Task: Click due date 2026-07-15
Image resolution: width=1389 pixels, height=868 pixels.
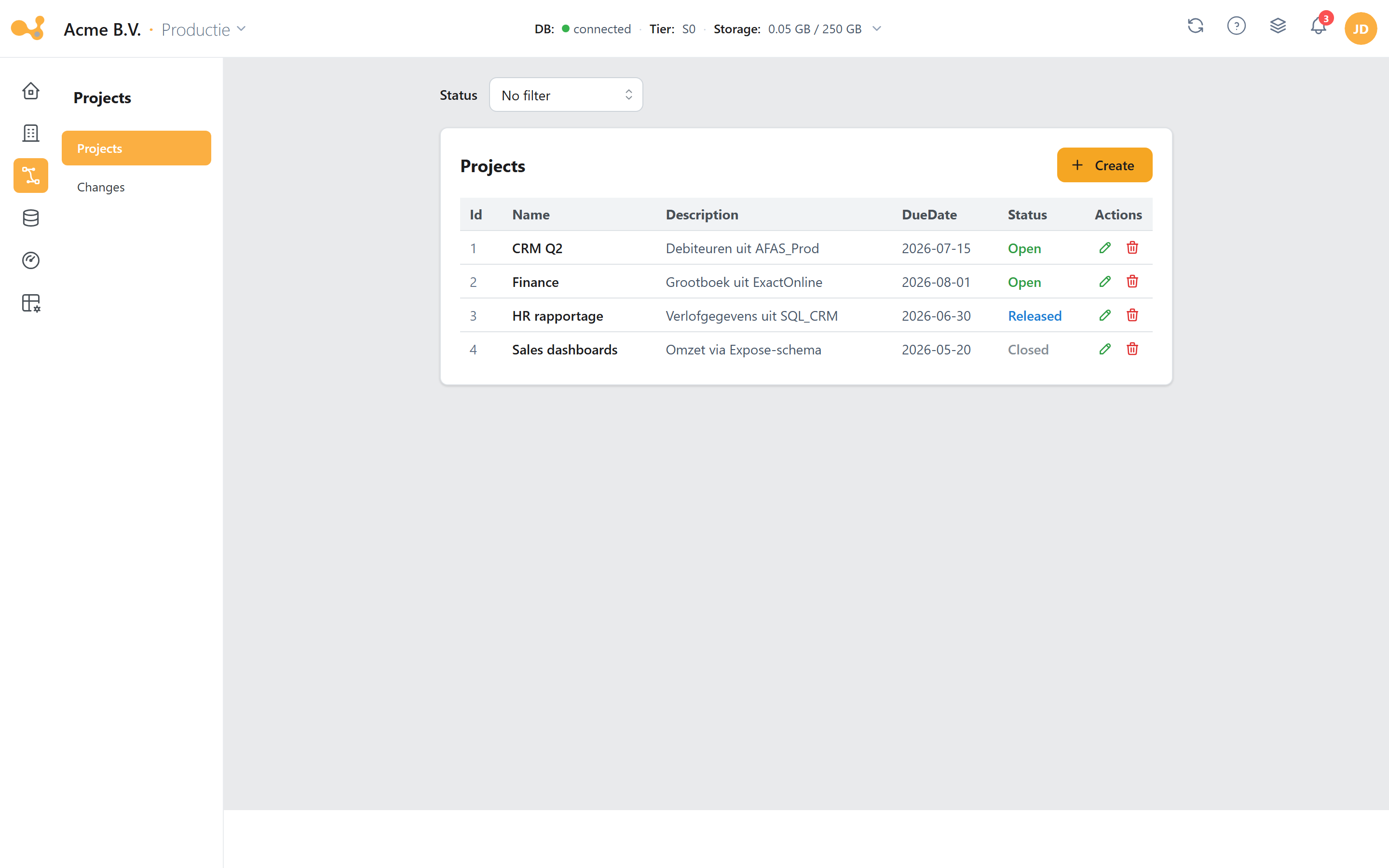Action: [x=936, y=248]
